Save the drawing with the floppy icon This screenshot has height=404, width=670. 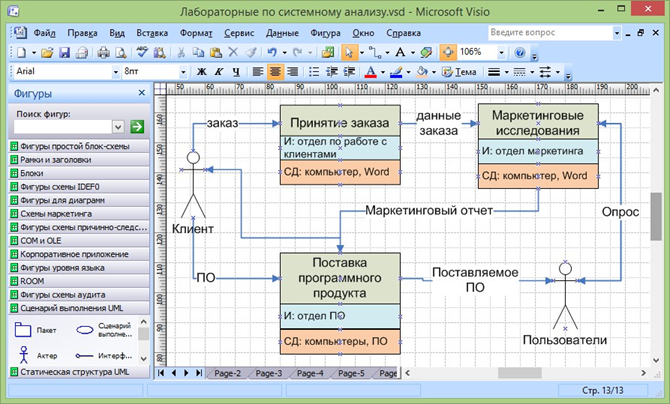64,53
